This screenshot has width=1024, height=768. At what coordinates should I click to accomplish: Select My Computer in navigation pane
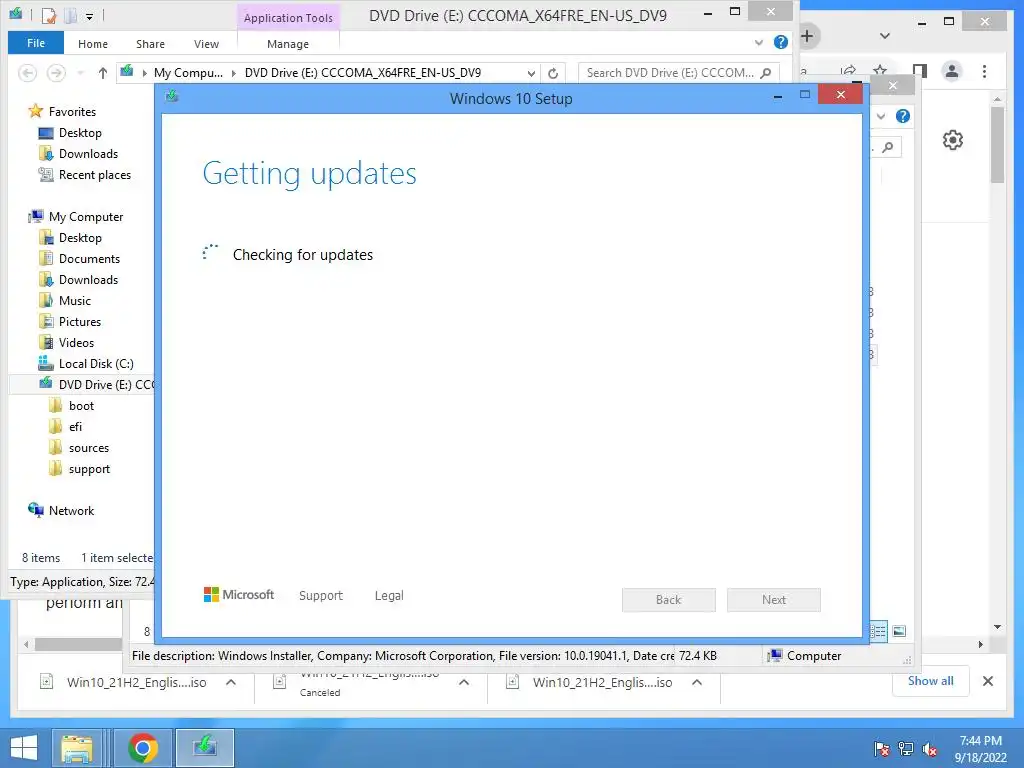[x=86, y=216]
